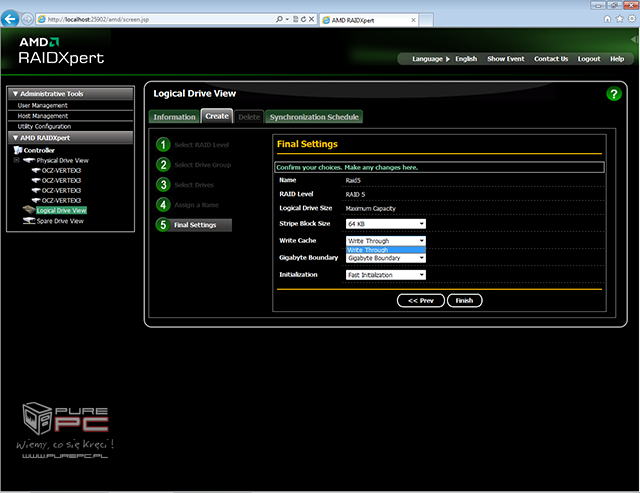Screen dimensions: 640x493
Task: Switch to the Information tab
Action: (x=174, y=117)
